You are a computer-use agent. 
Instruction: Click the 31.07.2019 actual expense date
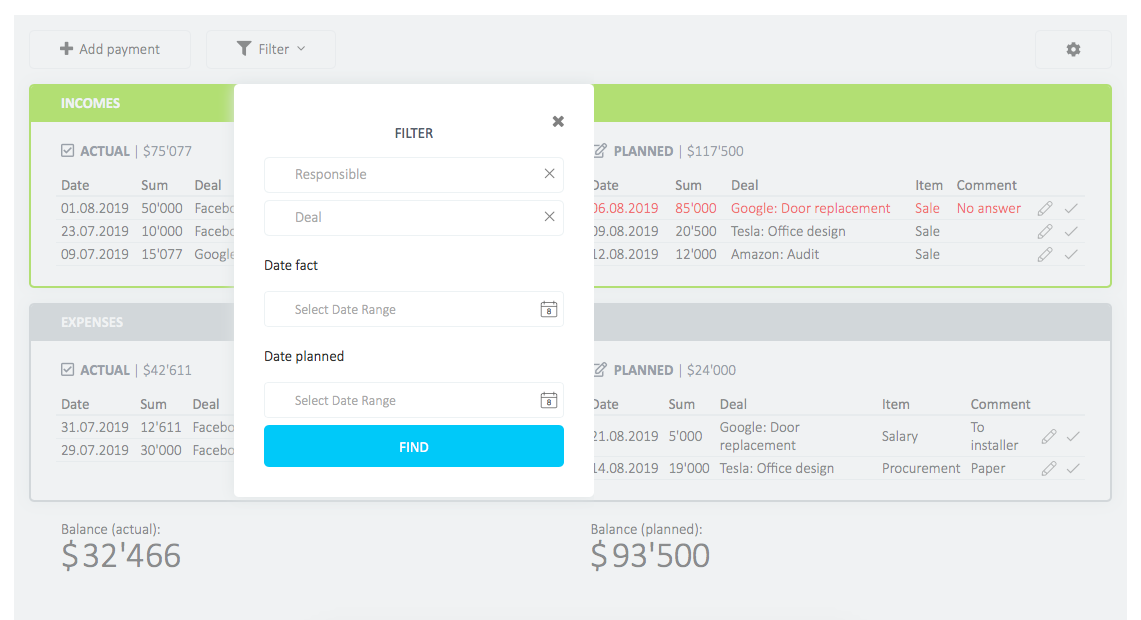click(95, 427)
